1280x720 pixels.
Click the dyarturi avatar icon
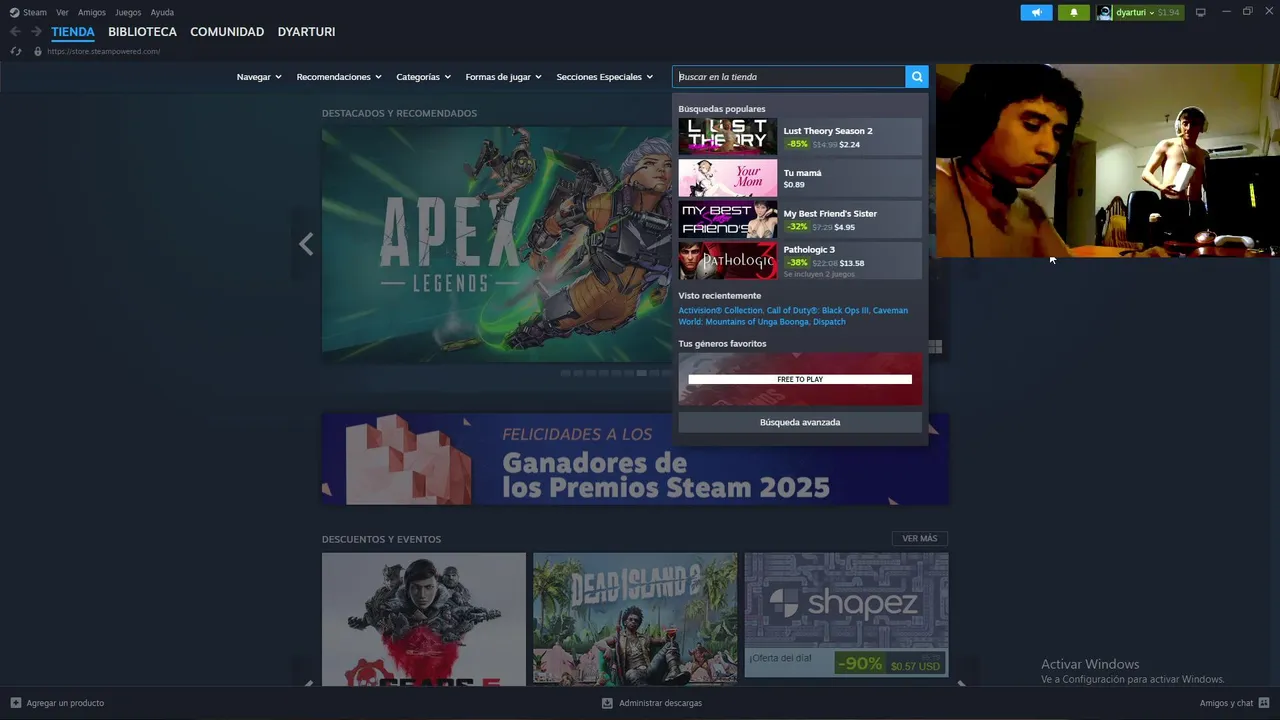1105,13
